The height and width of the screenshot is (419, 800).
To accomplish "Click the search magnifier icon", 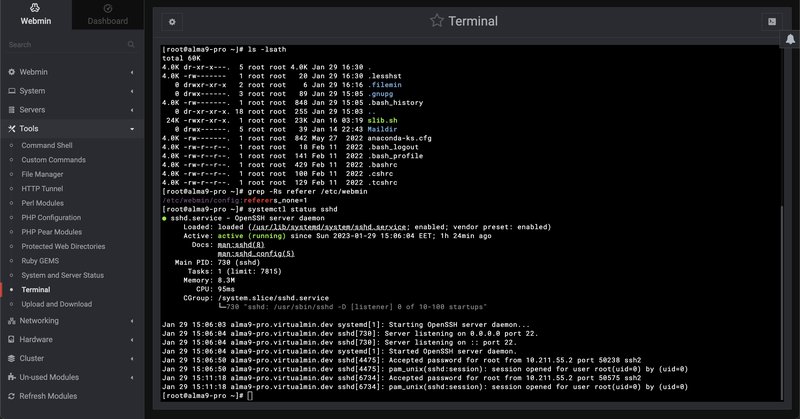I will (131, 45).
